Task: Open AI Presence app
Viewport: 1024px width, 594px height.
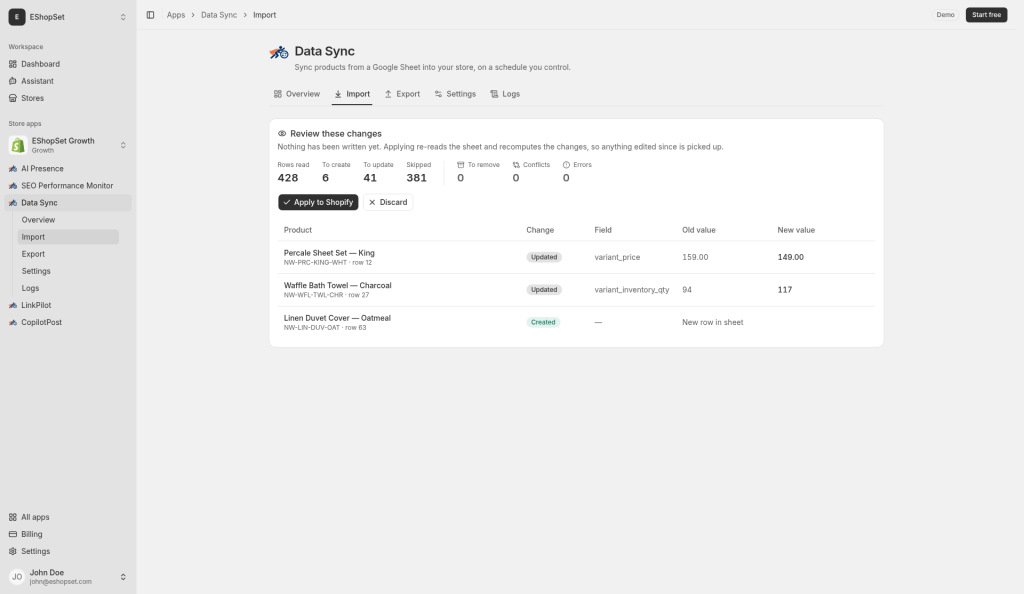Action: (x=68, y=168)
